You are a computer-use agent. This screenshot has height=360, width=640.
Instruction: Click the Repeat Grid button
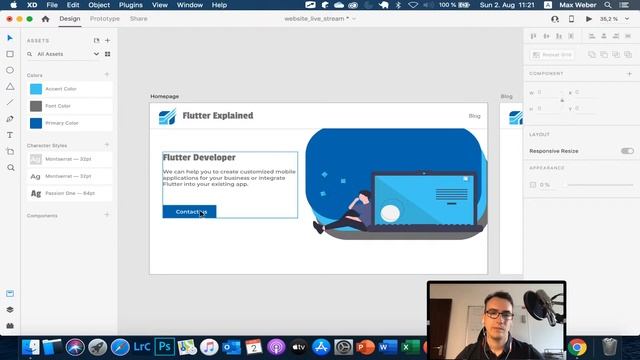tap(552, 55)
